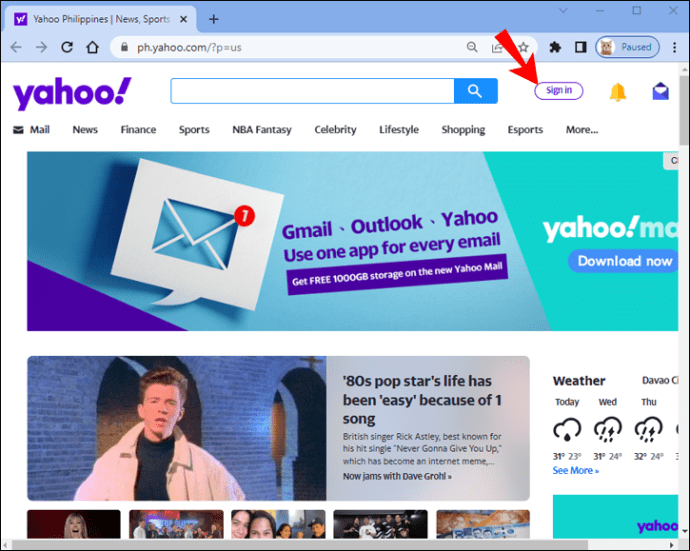Click the horizontal scrollbar right arrow

click(x=672, y=545)
